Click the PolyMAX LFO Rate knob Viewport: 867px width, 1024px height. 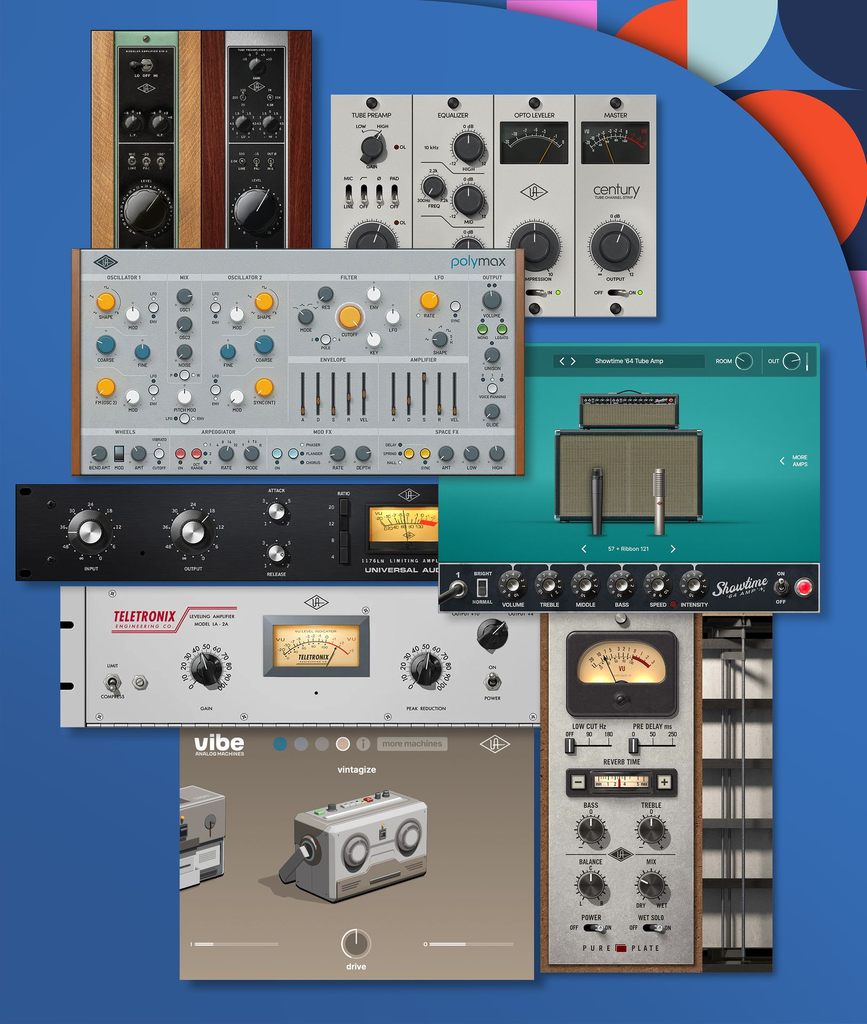429,300
